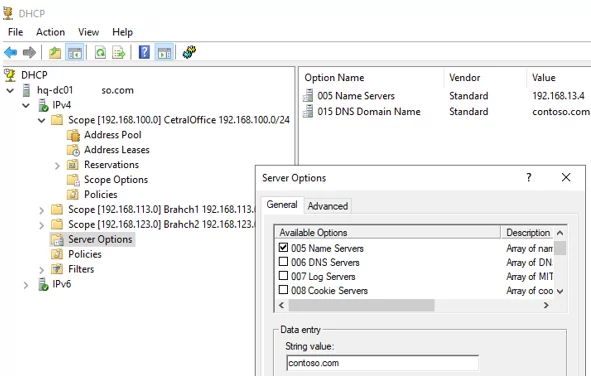Screen dimensions: 591x376
Task: Expand the IPv6 node
Action: tap(26, 285)
